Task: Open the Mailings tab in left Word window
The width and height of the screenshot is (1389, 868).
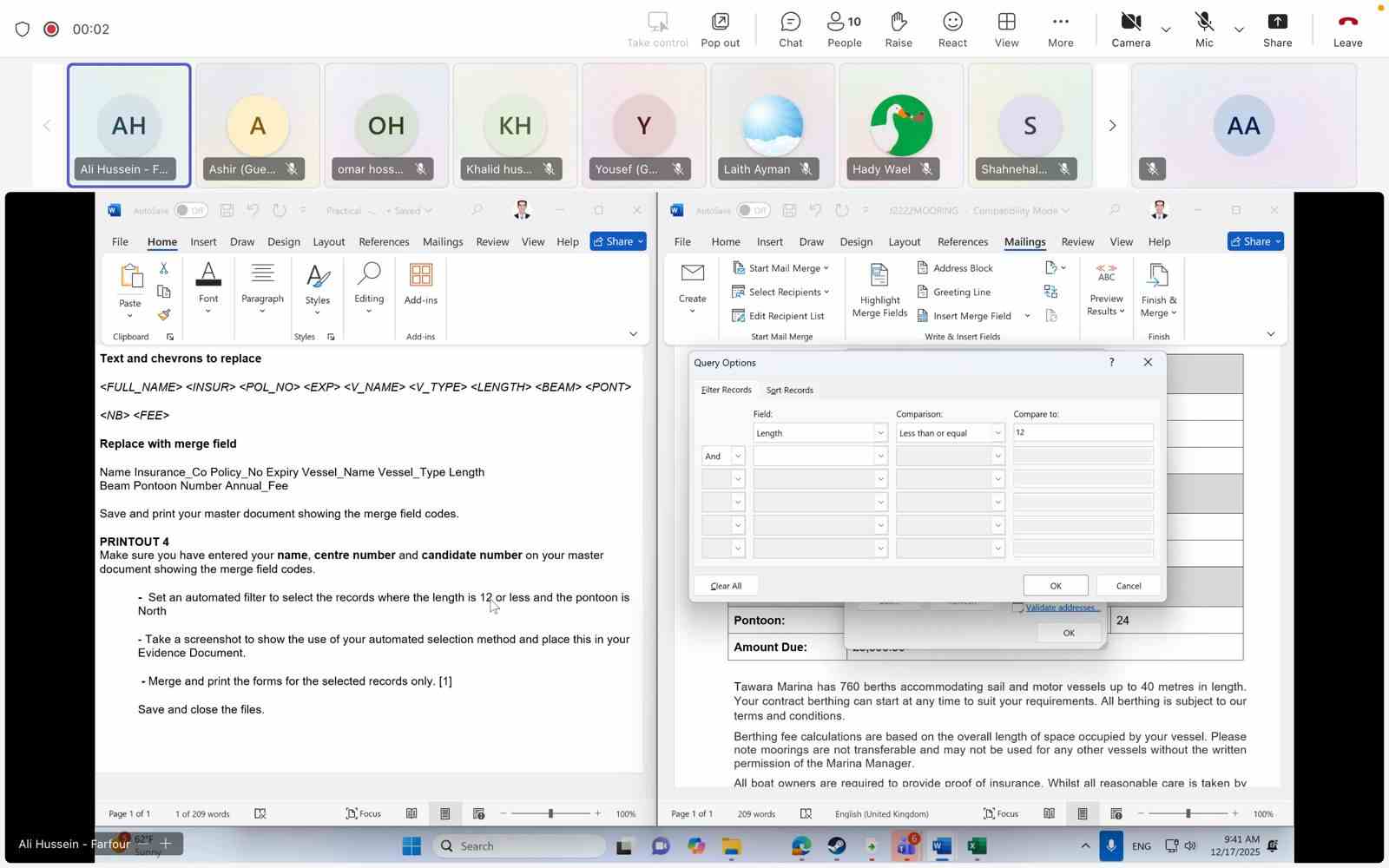Action: pyautogui.click(x=442, y=242)
